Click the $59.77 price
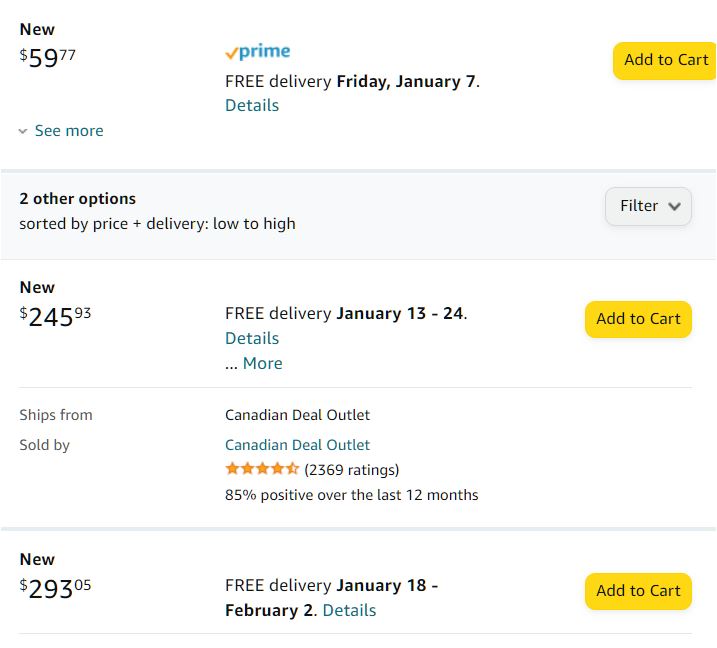Viewport: 717px width, 648px height. [x=48, y=58]
